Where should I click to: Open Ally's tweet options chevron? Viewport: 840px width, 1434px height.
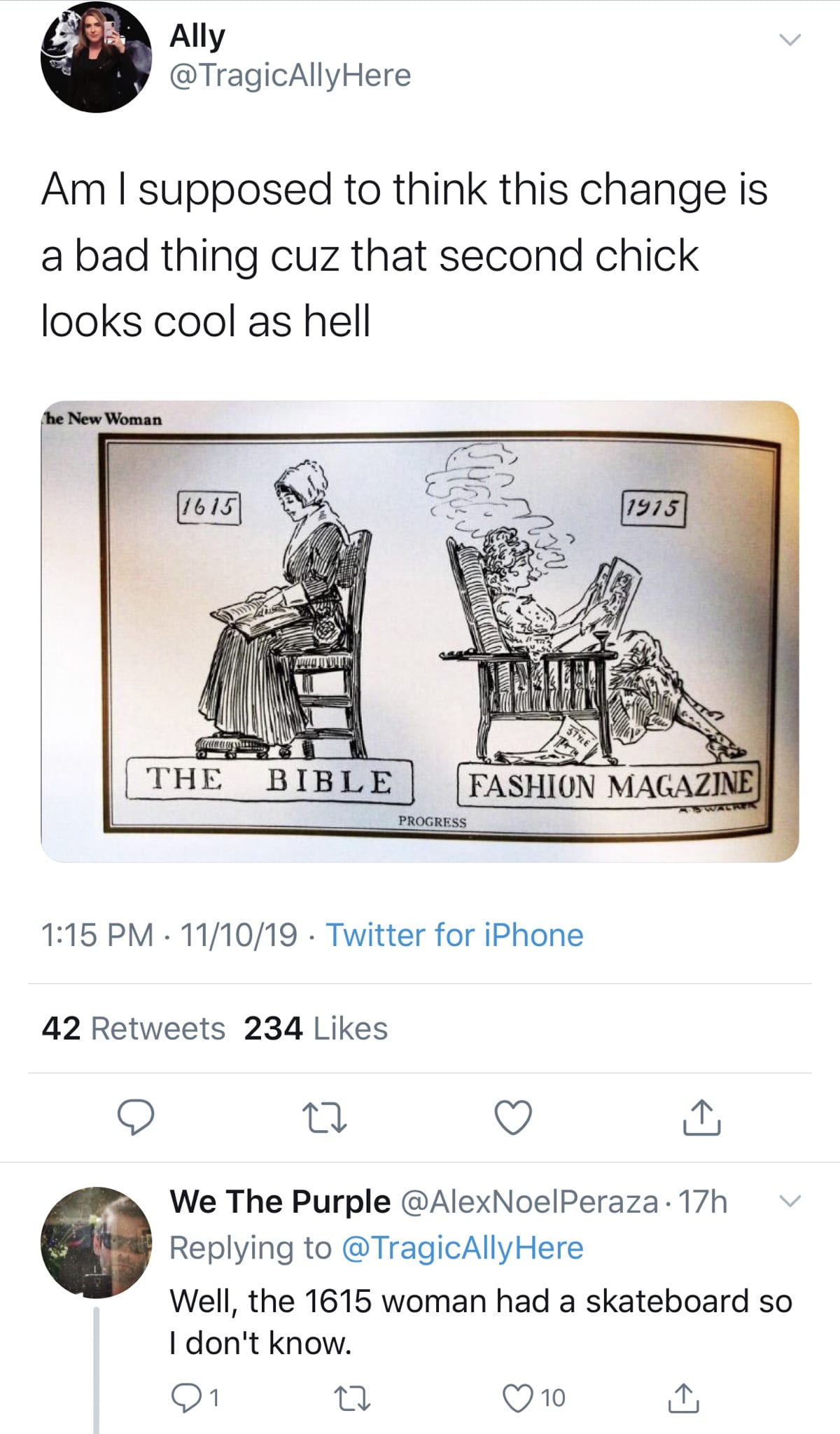point(789,41)
